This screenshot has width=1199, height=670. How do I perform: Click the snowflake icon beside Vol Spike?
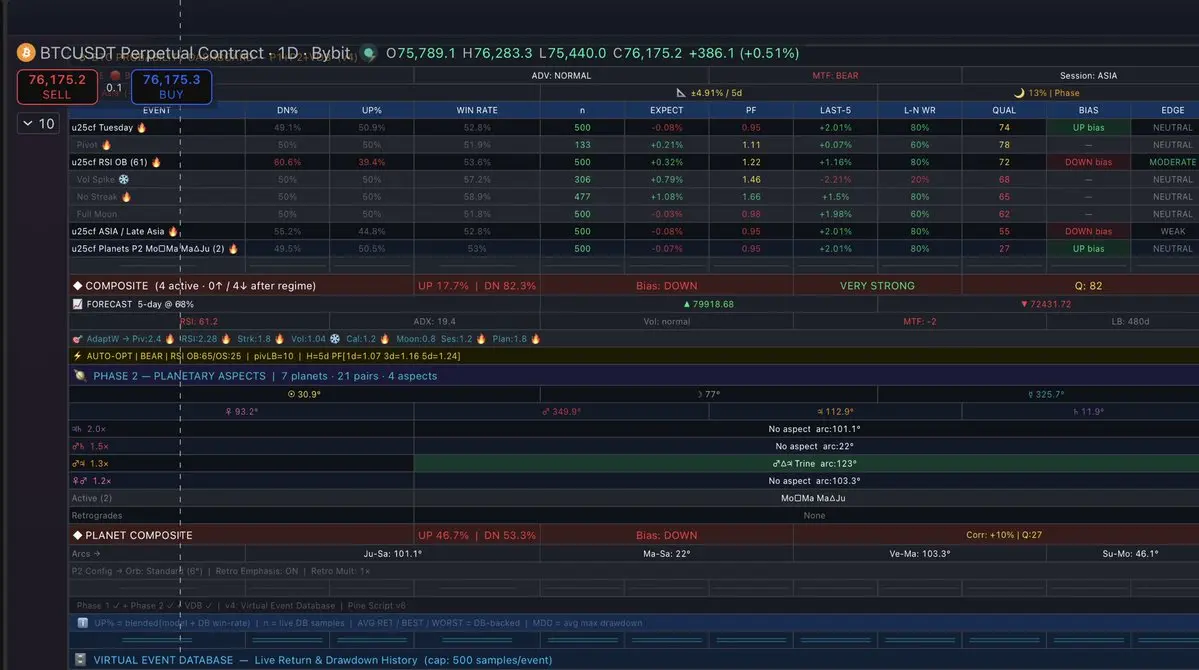click(x=124, y=180)
